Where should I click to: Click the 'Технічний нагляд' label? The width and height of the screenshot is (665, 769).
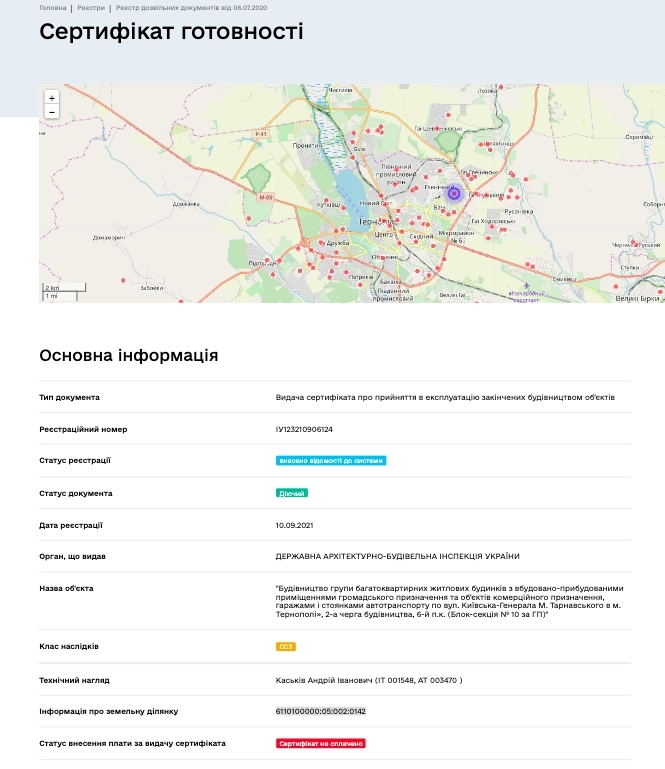(74, 680)
